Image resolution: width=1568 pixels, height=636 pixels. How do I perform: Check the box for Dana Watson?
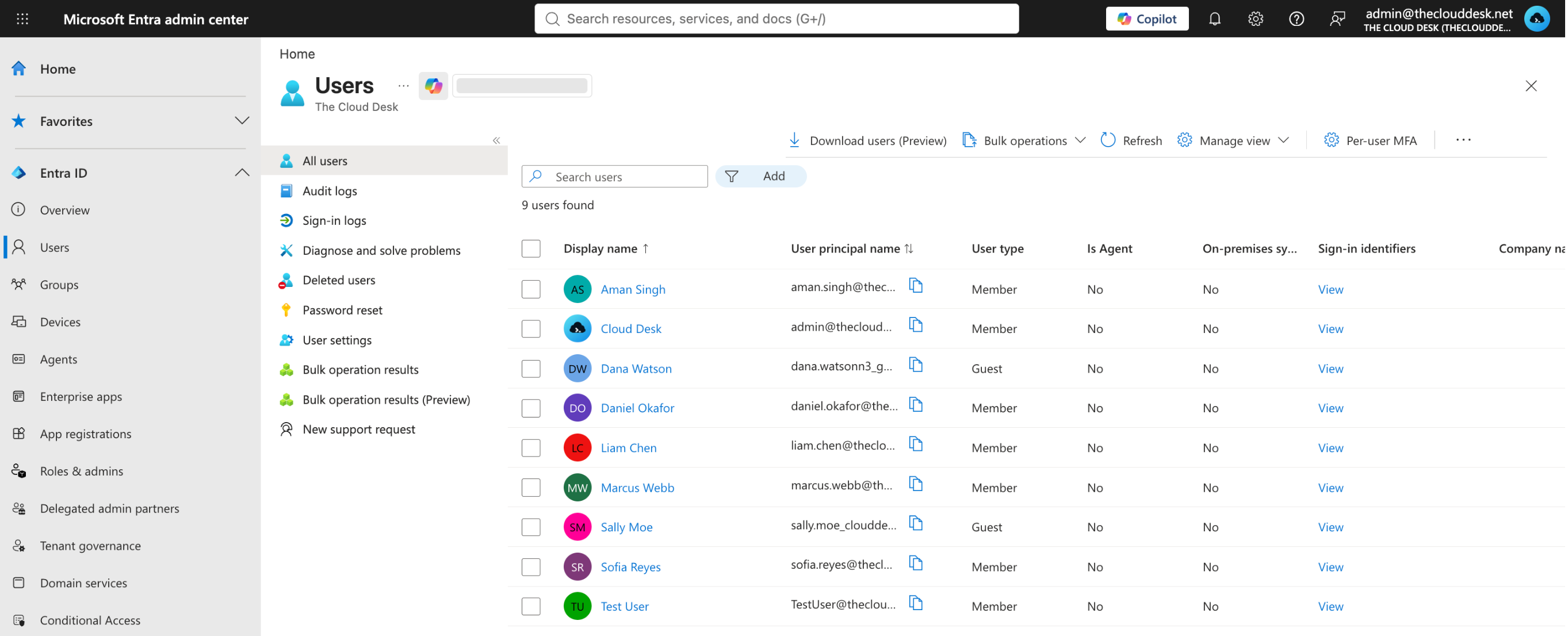click(x=531, y=368)
